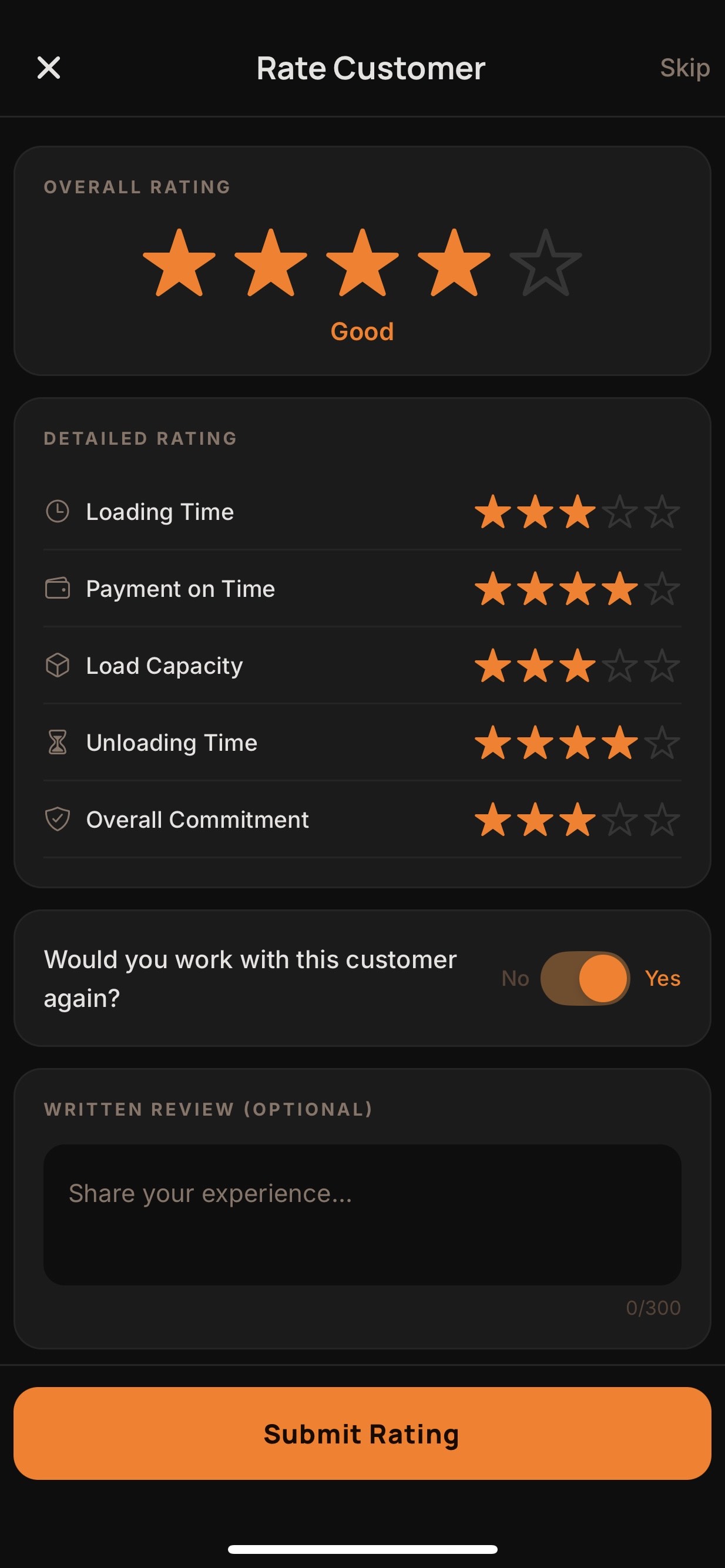Tap the fifth overall rating star

[545, 263]
